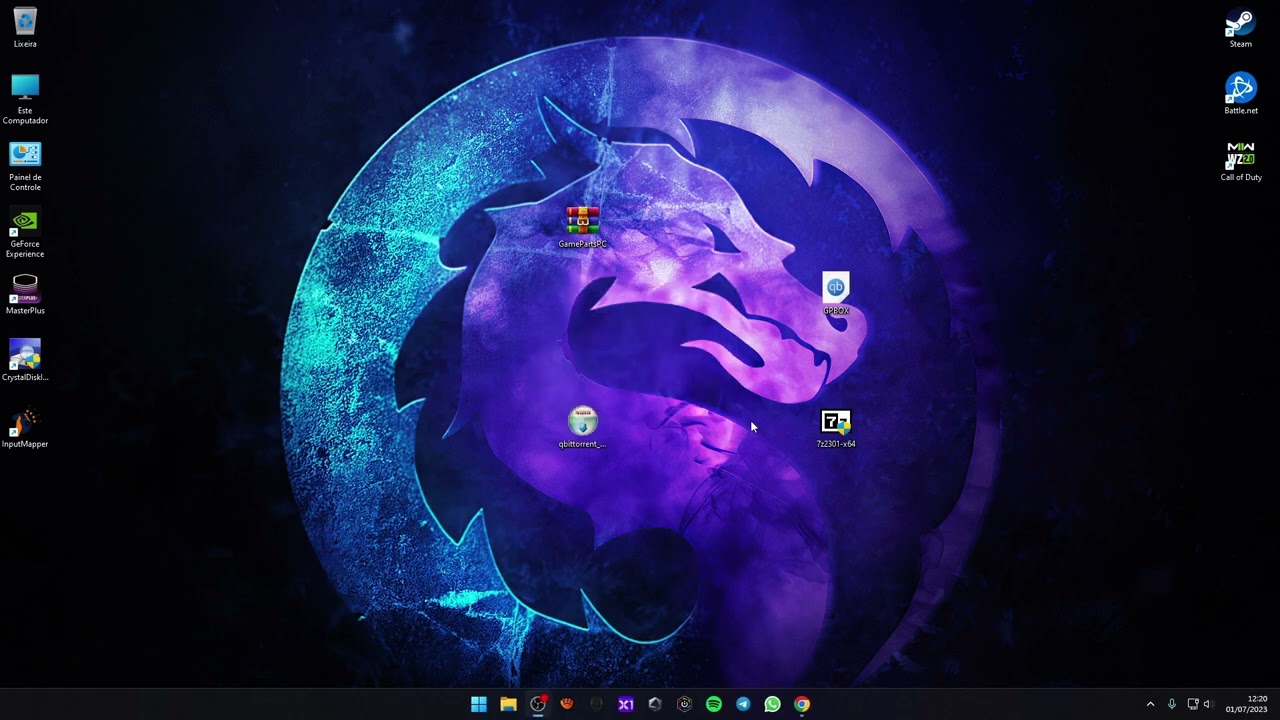Viewport: 1280px width, 720px height.
Task: Open the orange paw app in taskbar
Action: 567,704
